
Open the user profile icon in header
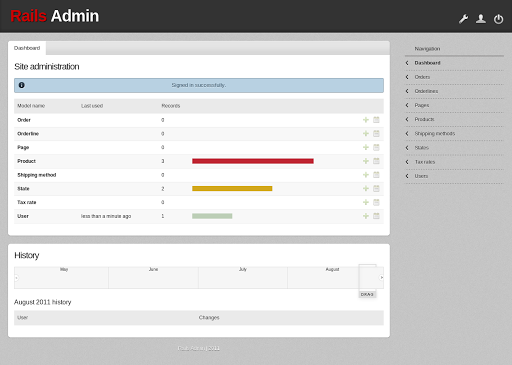(481, 19)
